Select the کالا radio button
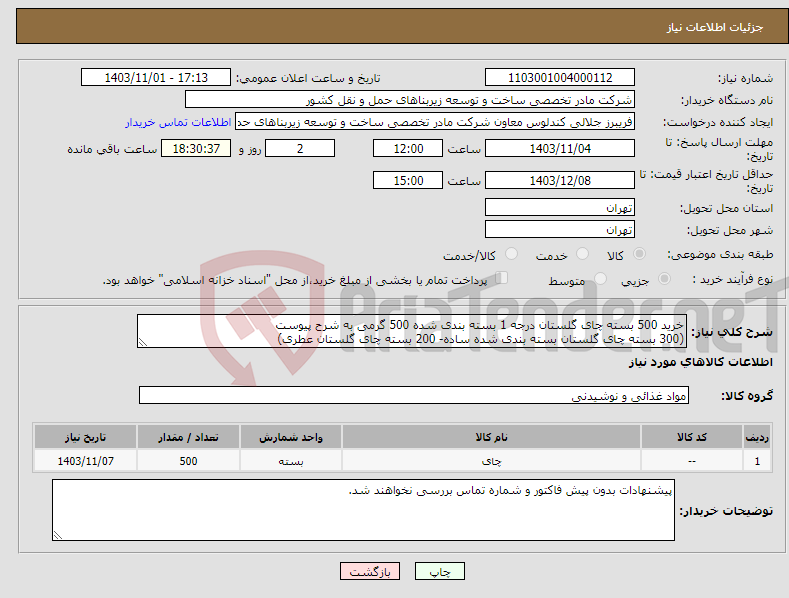This screenshot has width=789, height=598. pos(639,254)
